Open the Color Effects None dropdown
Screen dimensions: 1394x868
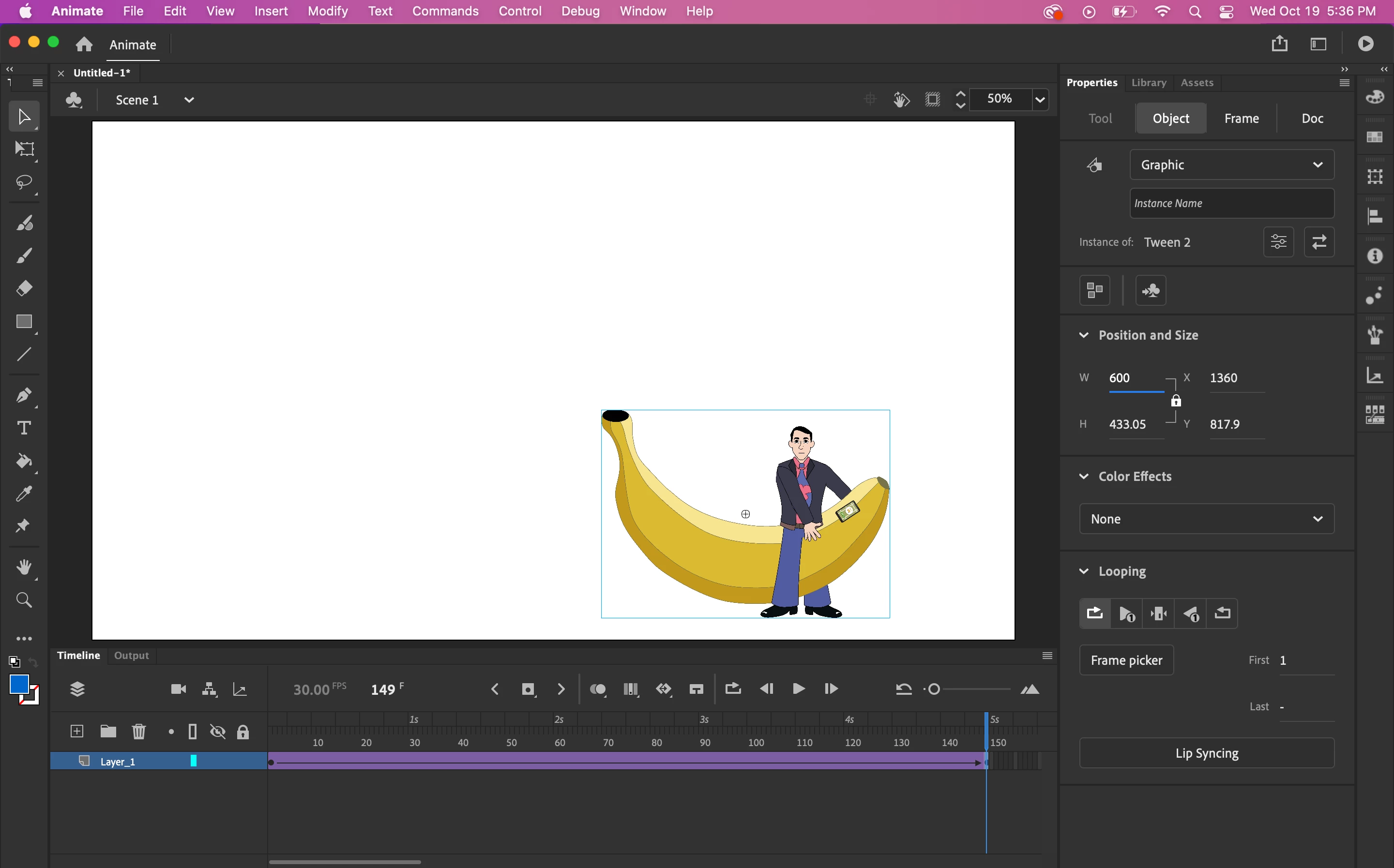[1206, 519]
